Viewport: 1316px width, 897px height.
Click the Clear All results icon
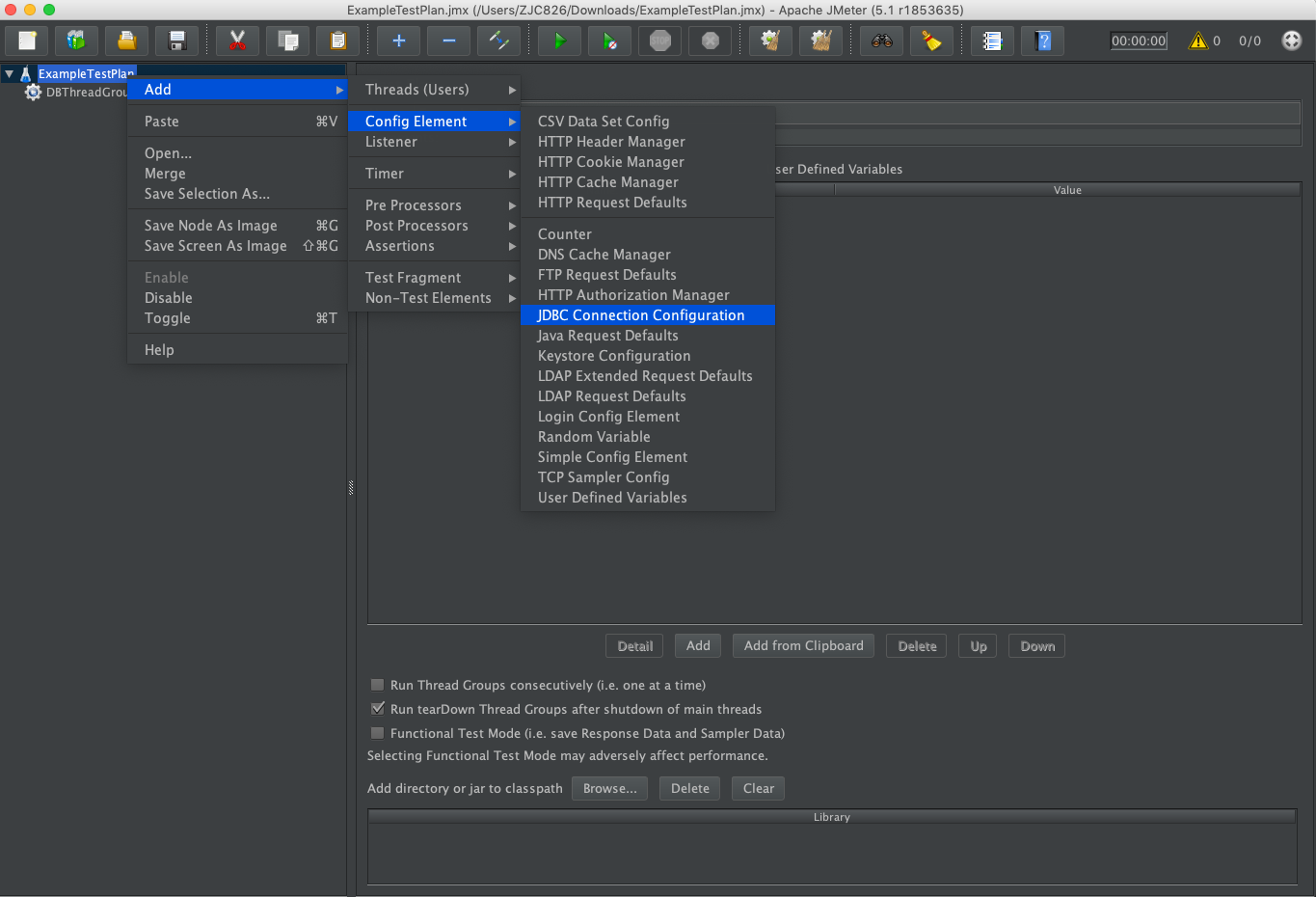click(x=820, y=41)
